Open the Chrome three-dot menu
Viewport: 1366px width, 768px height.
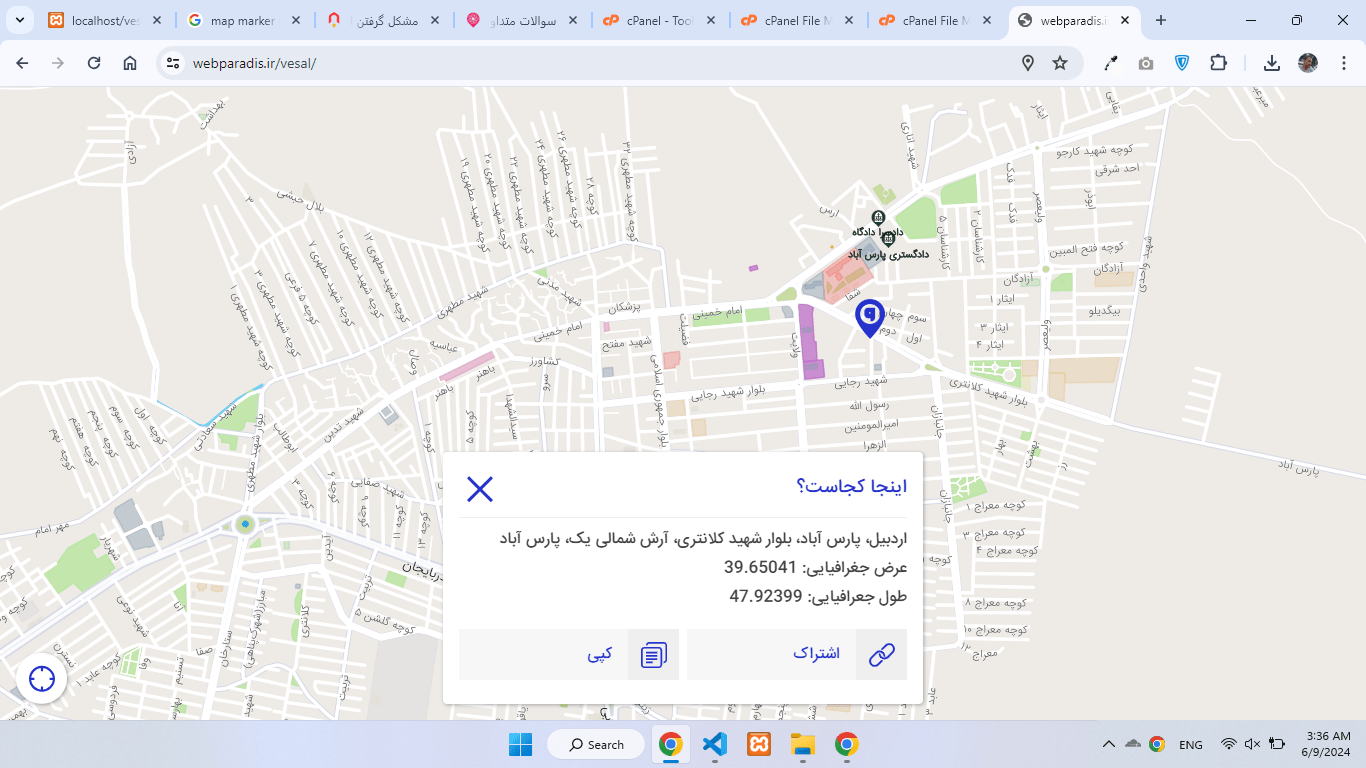[x=1343, y=63]
